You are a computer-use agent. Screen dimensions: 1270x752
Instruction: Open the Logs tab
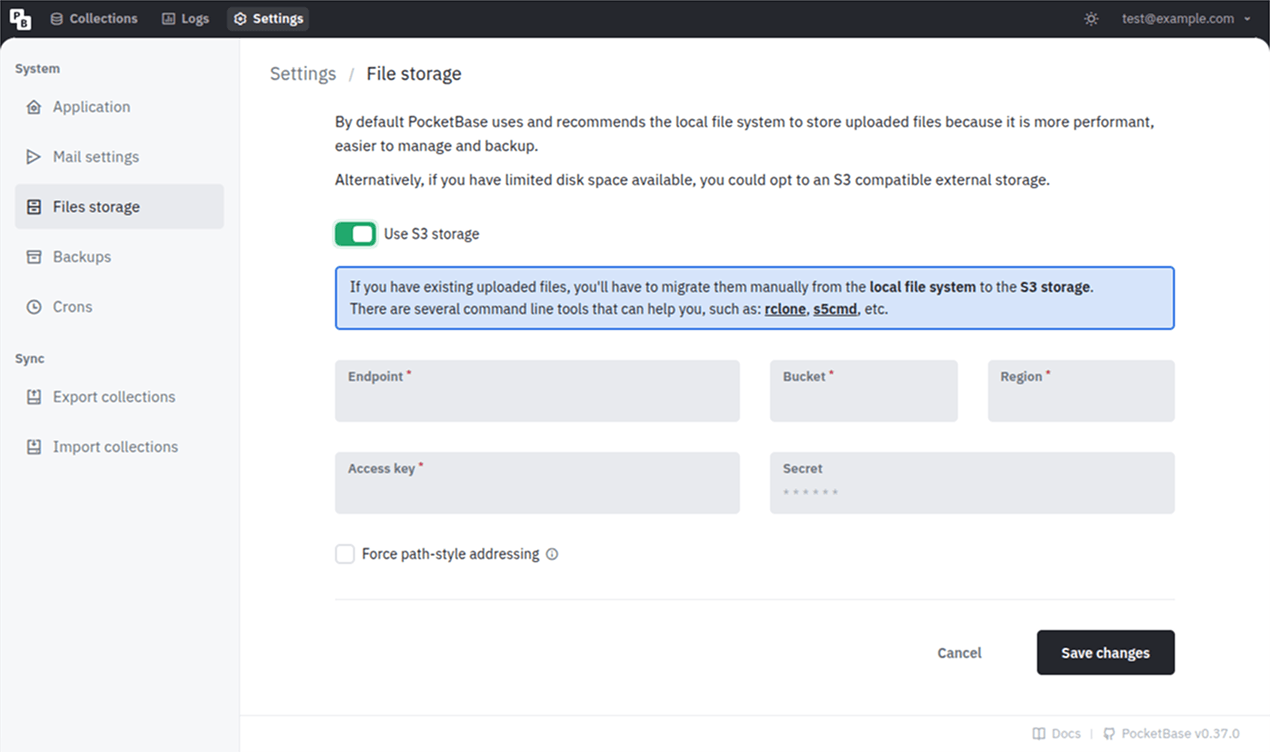click(x=185, y=19)
